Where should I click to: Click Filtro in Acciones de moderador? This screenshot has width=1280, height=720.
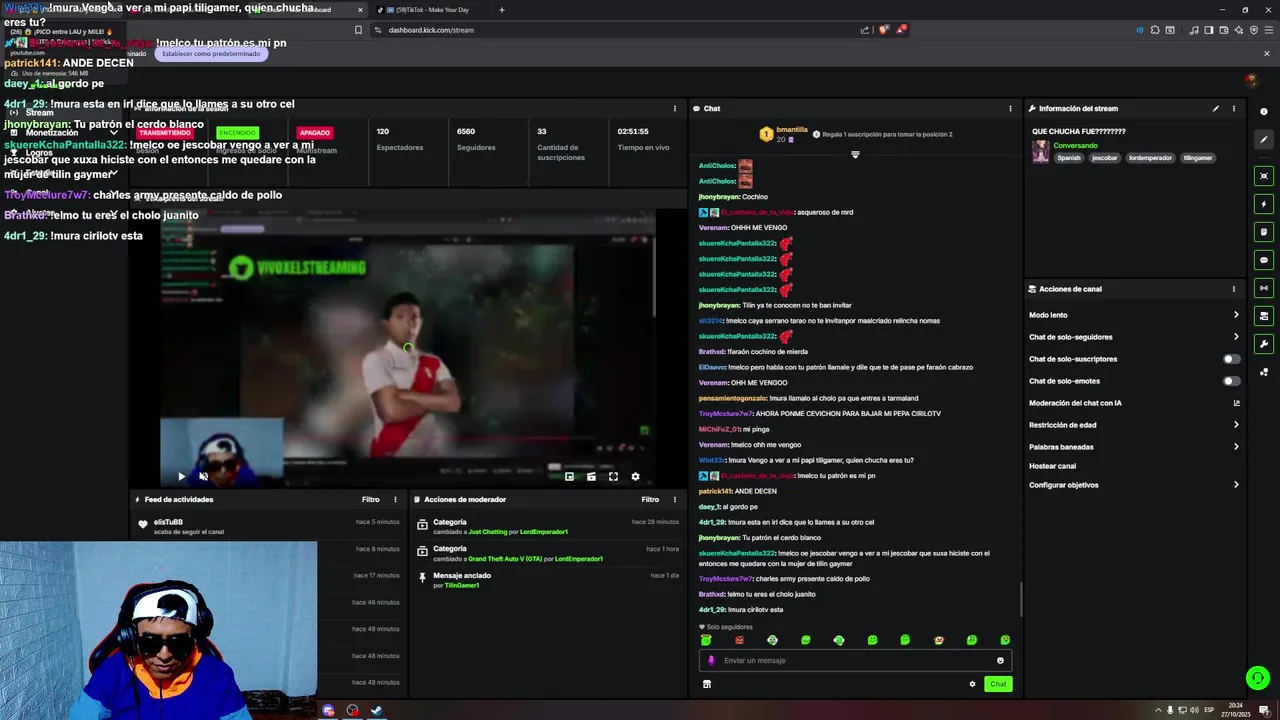point(650,499)
